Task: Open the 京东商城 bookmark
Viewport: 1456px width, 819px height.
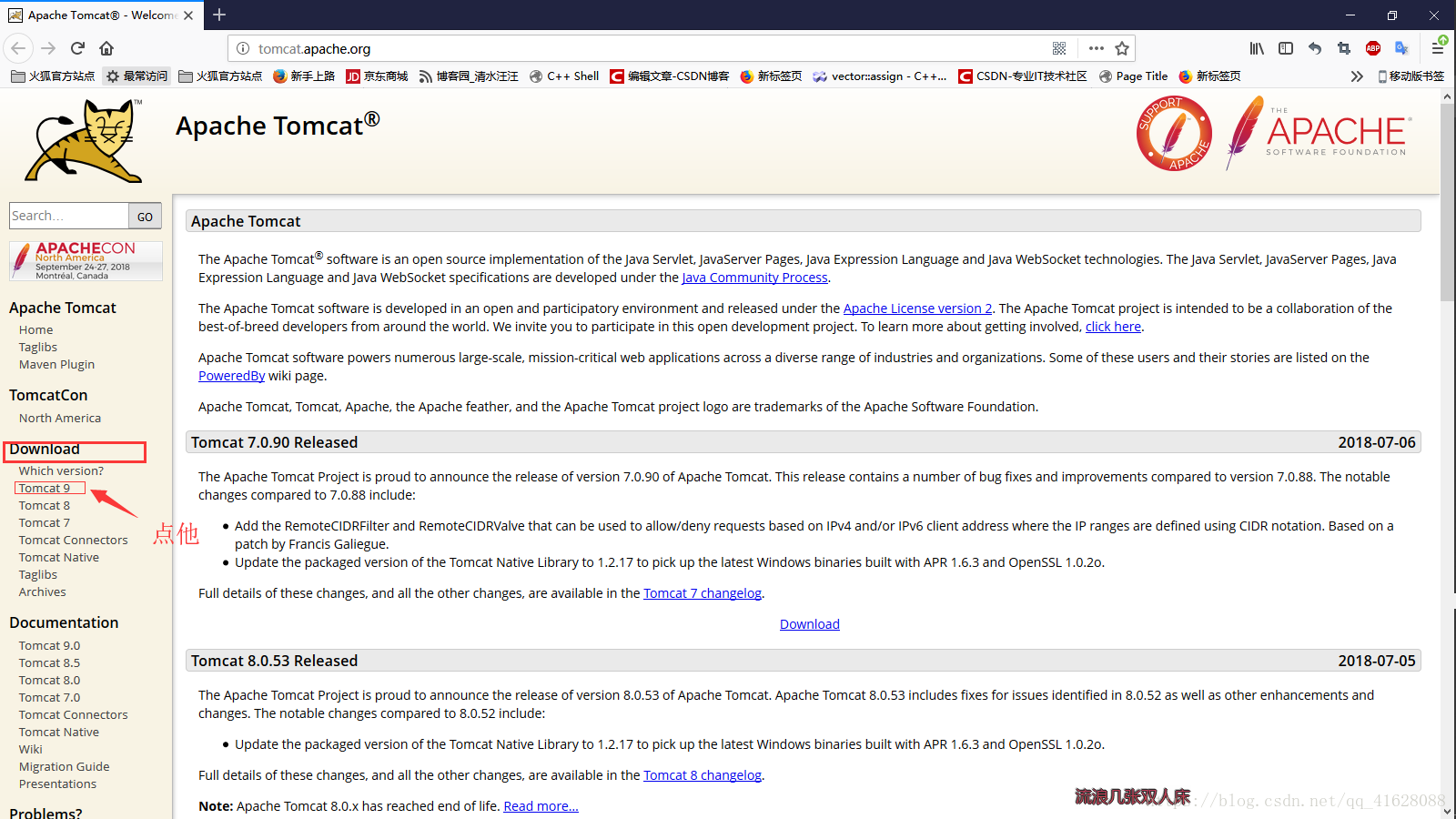Action: [377, 76]
